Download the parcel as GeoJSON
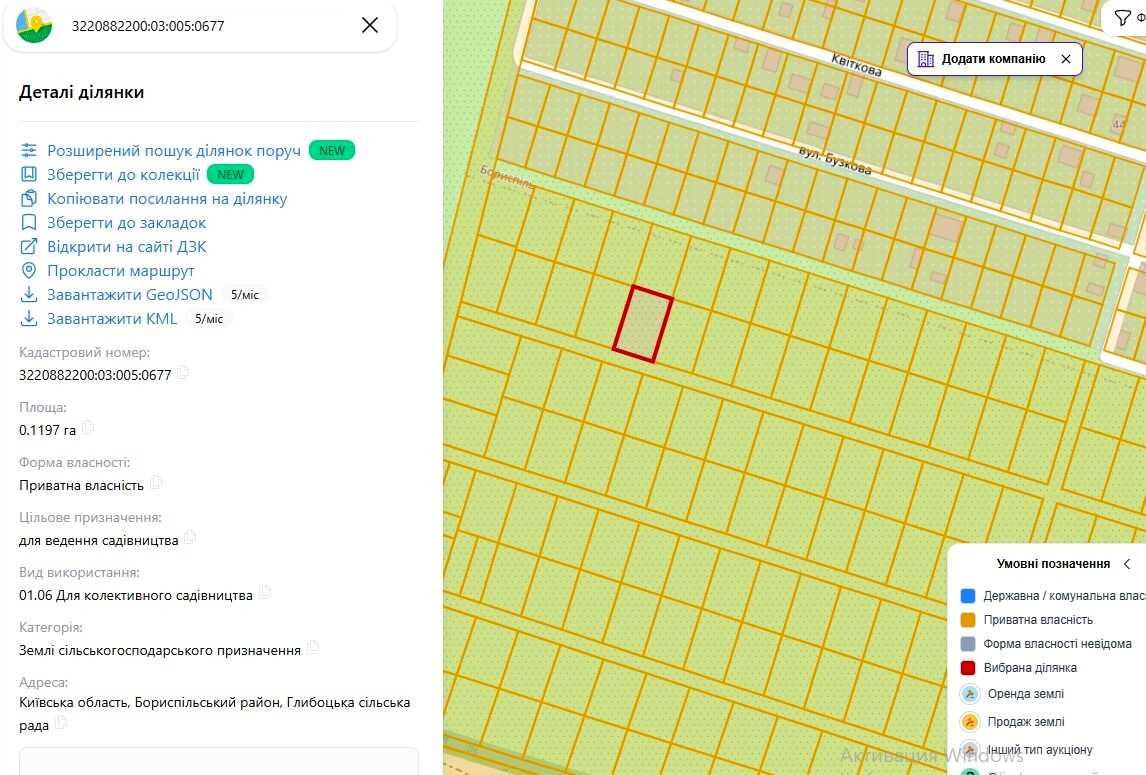Viewport: 1146px width, 775px height. click(129, 295)
